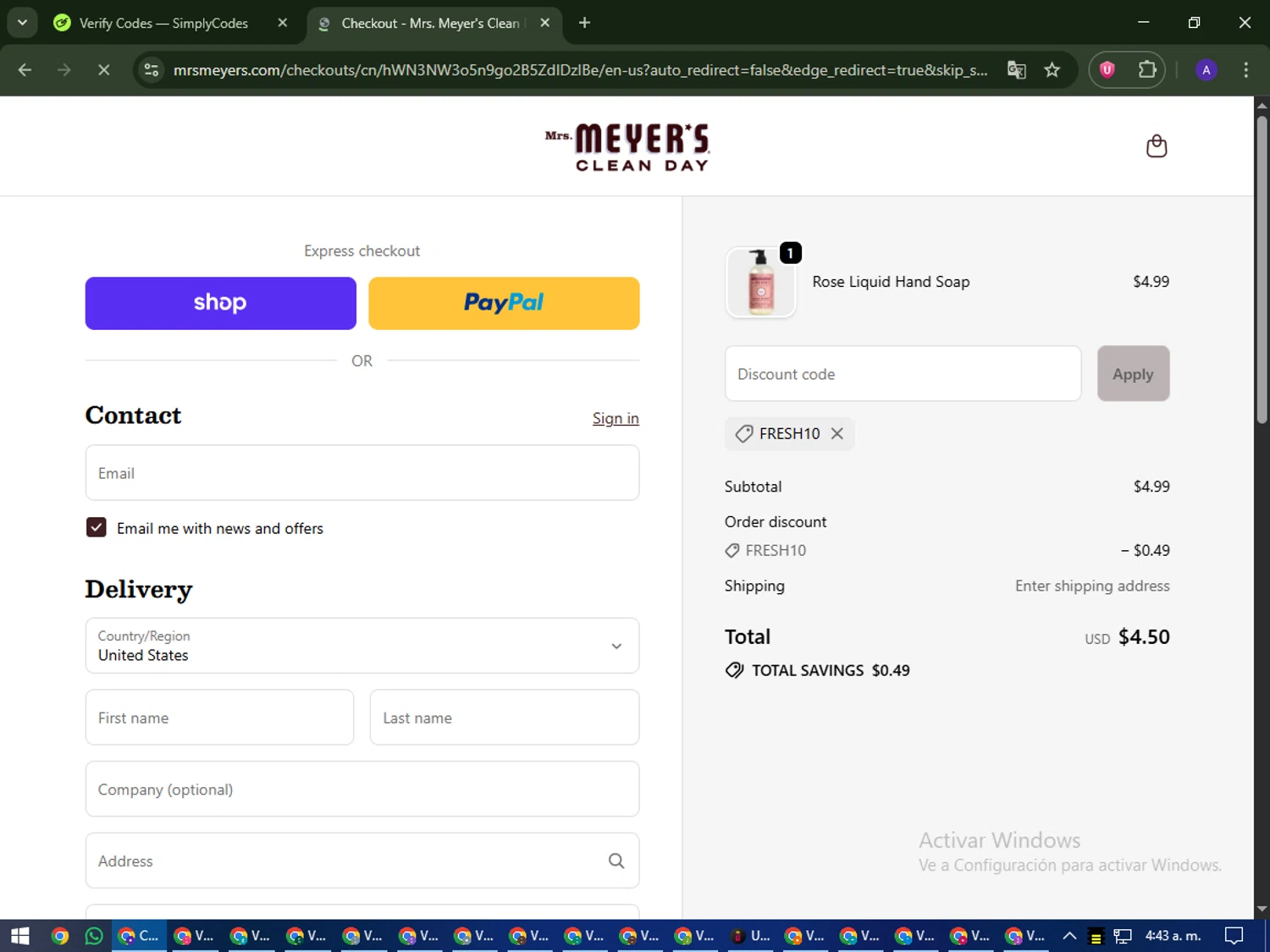This screenshot has width=1270, height=952.
Task: Close the Checkout - Mrs. Meyer's tab
Action: click(x=545, y=23)
